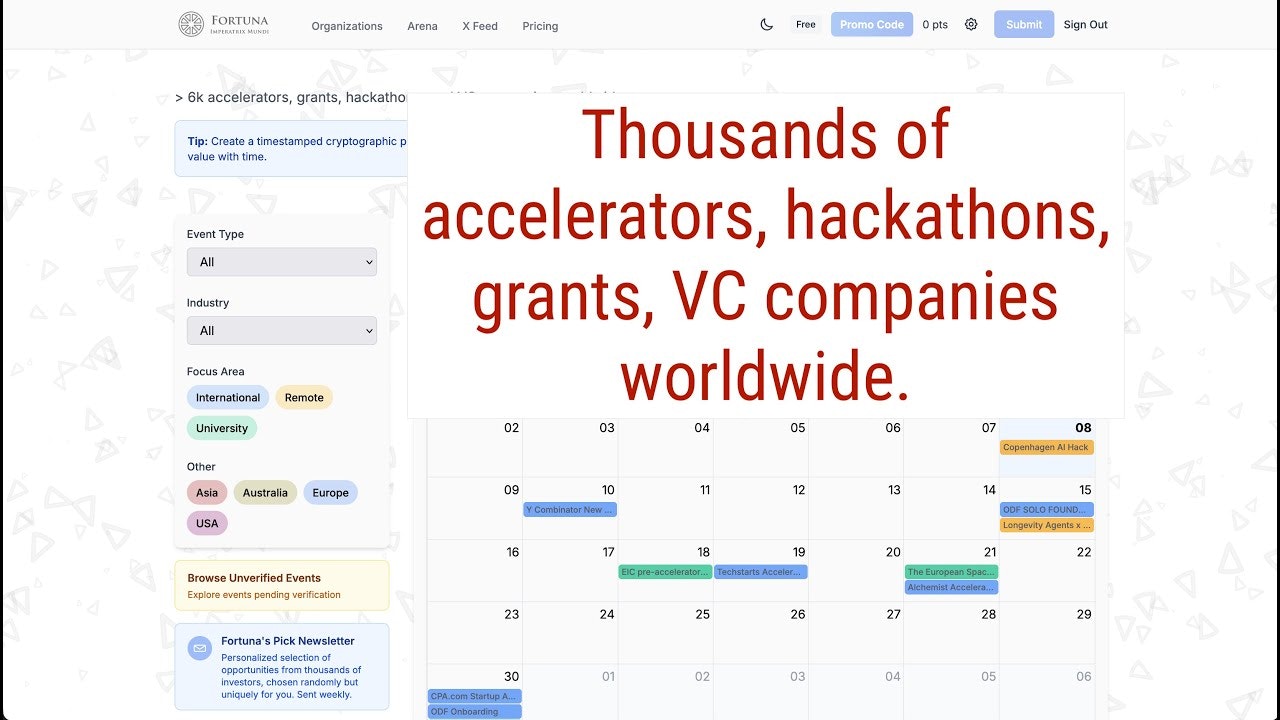Open the Pricing page
Screen dimensions: 1280x720
point(540,26)
